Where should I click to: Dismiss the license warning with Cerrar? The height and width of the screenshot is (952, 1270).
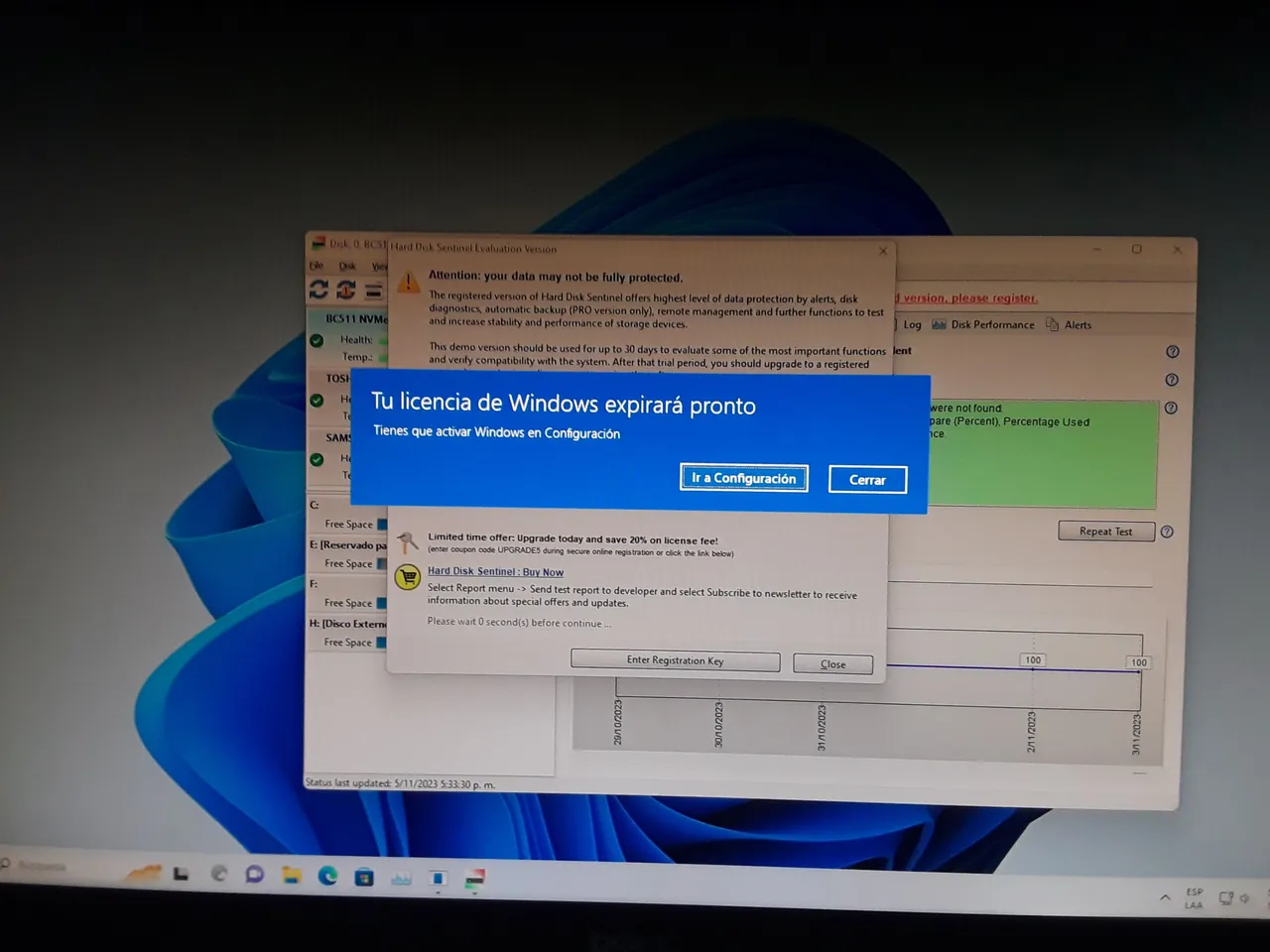[867, 479]
